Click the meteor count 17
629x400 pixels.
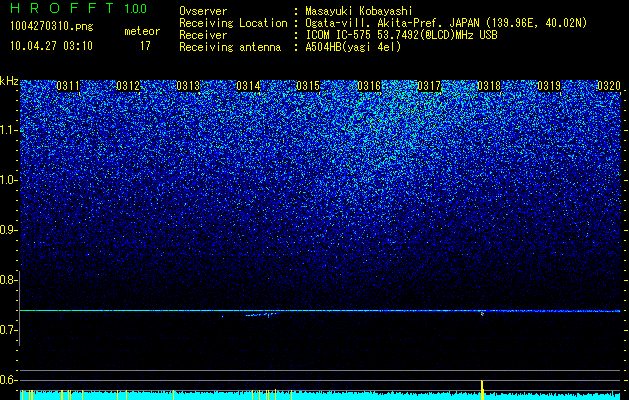[145, 46]
